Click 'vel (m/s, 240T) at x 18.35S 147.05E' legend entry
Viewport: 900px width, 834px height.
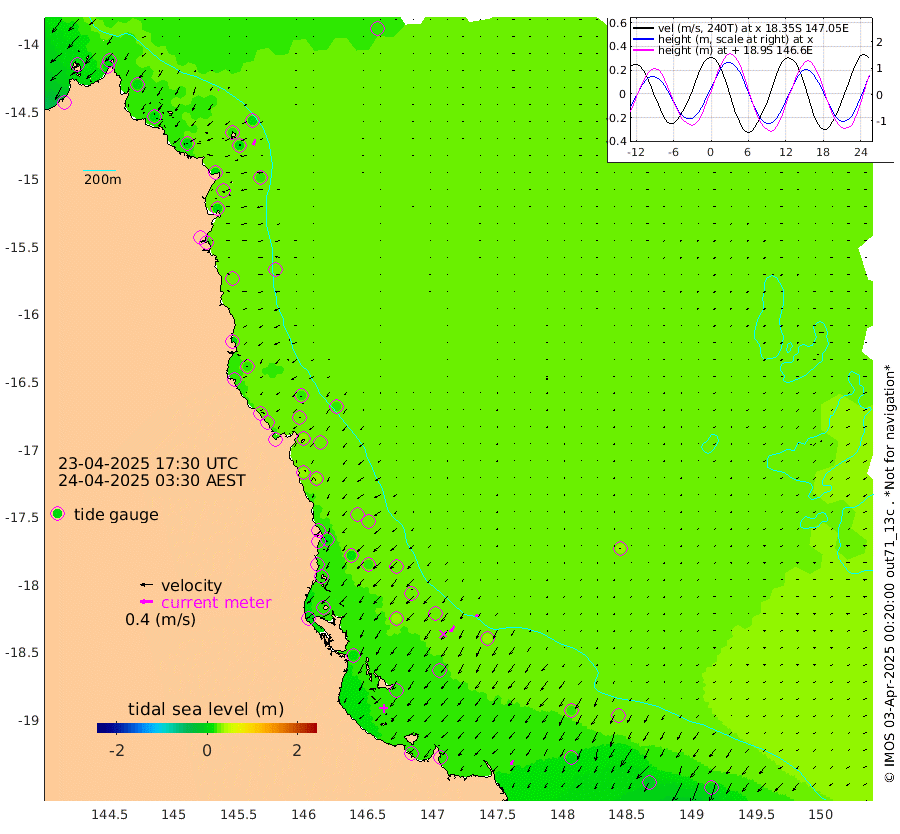[x=753, y=28]
